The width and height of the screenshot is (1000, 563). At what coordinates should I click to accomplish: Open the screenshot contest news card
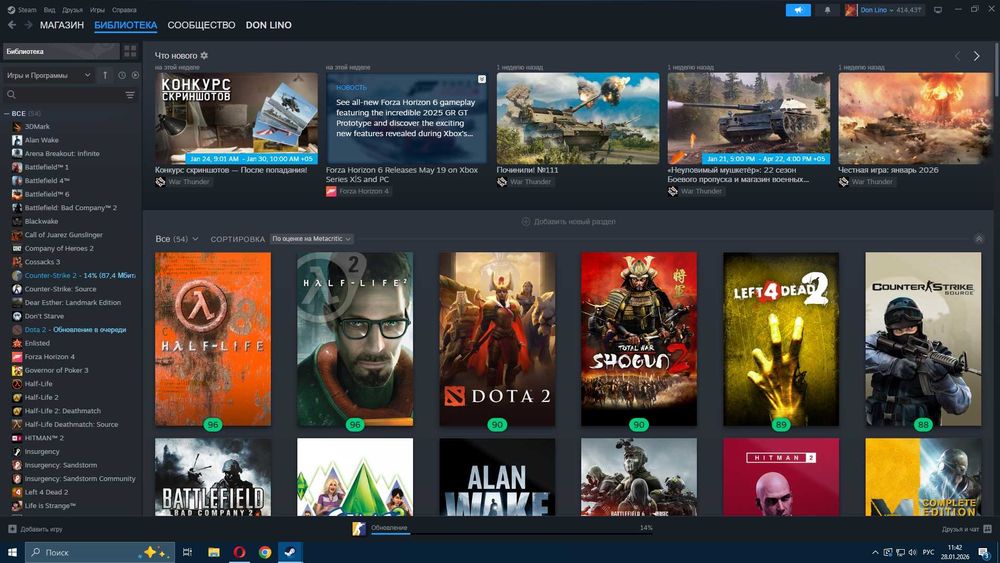tap(236, 118)
